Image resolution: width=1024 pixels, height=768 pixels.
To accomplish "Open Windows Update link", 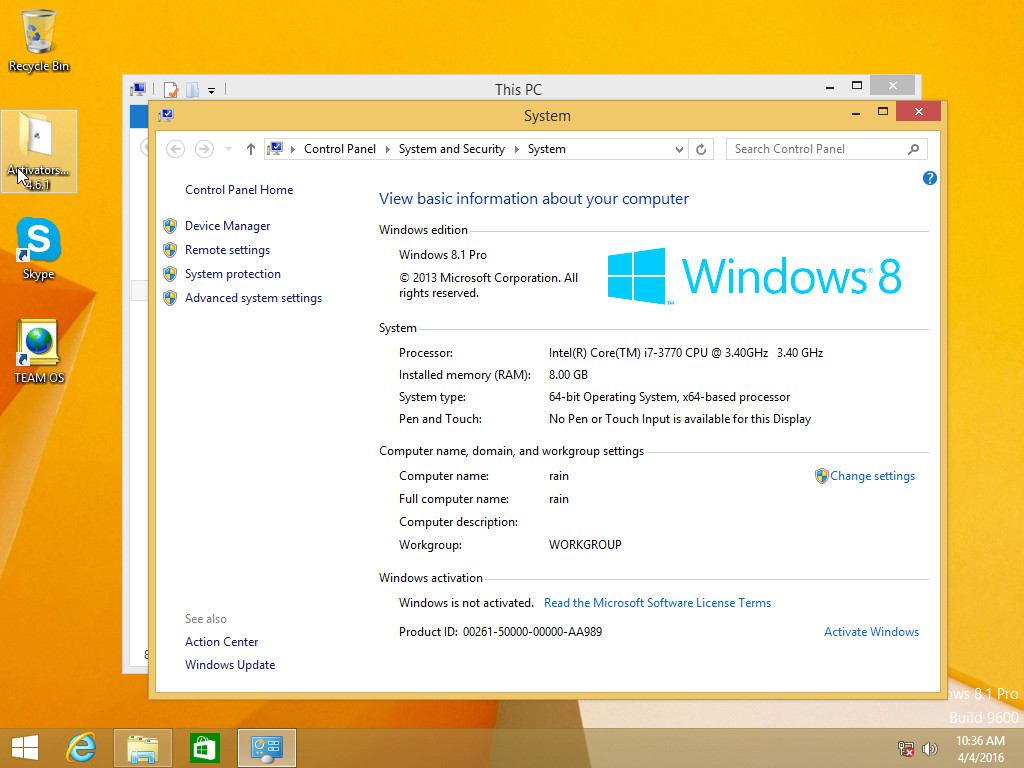I will pos(230,665).
